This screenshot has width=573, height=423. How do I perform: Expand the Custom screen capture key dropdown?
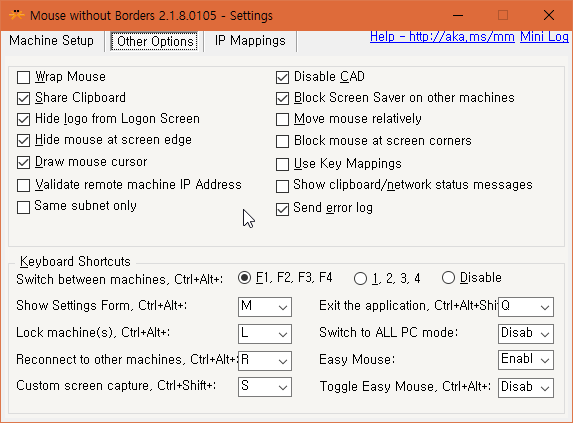coord(265,387)
